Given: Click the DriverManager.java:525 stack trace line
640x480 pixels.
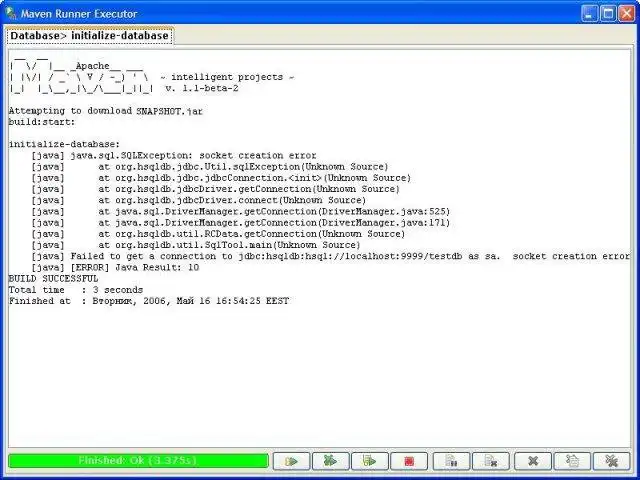Looking at the screenshot, I should (241, 211).
